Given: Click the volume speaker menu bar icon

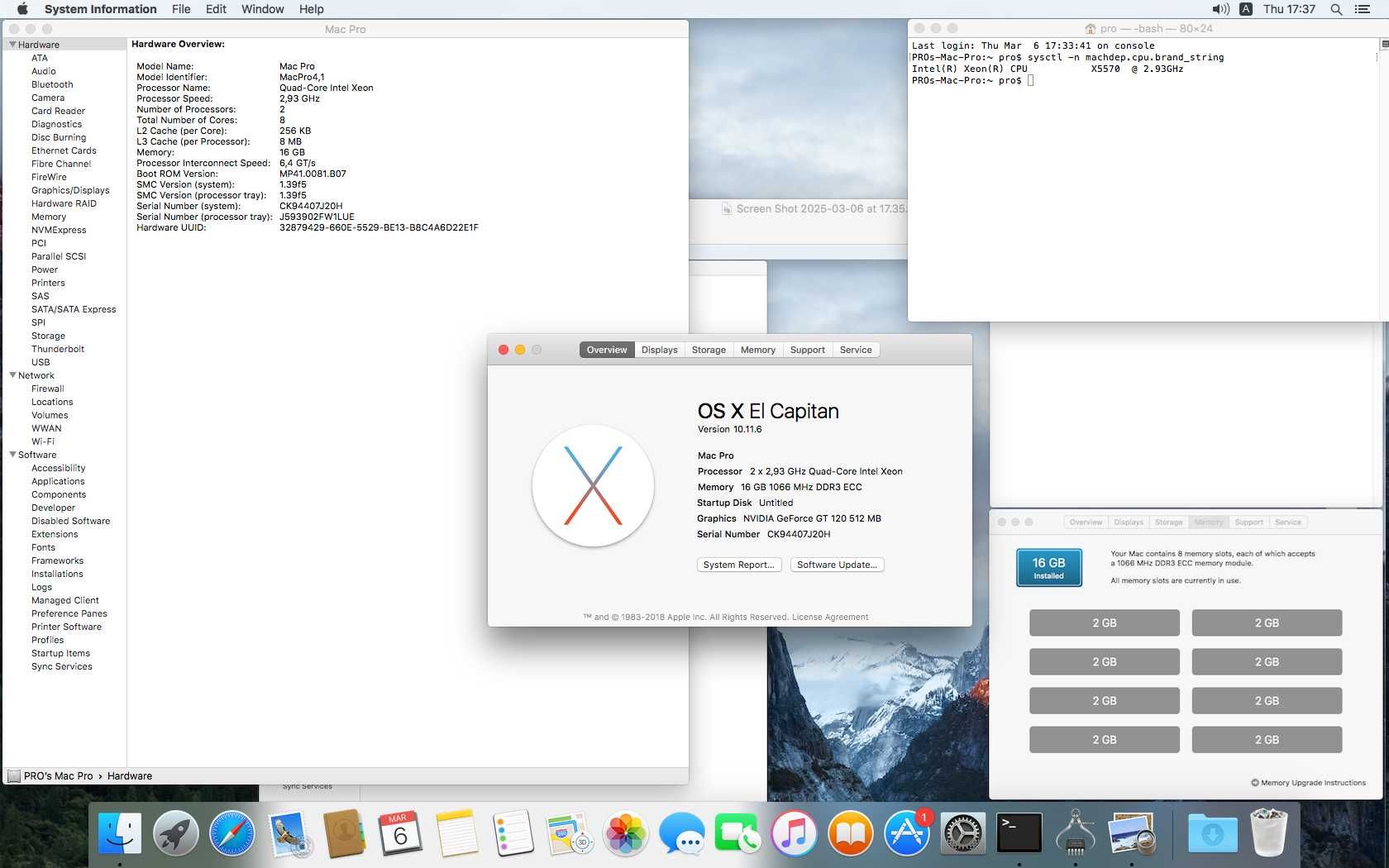Looking at the screenshot, I should tap(1220, 9).
